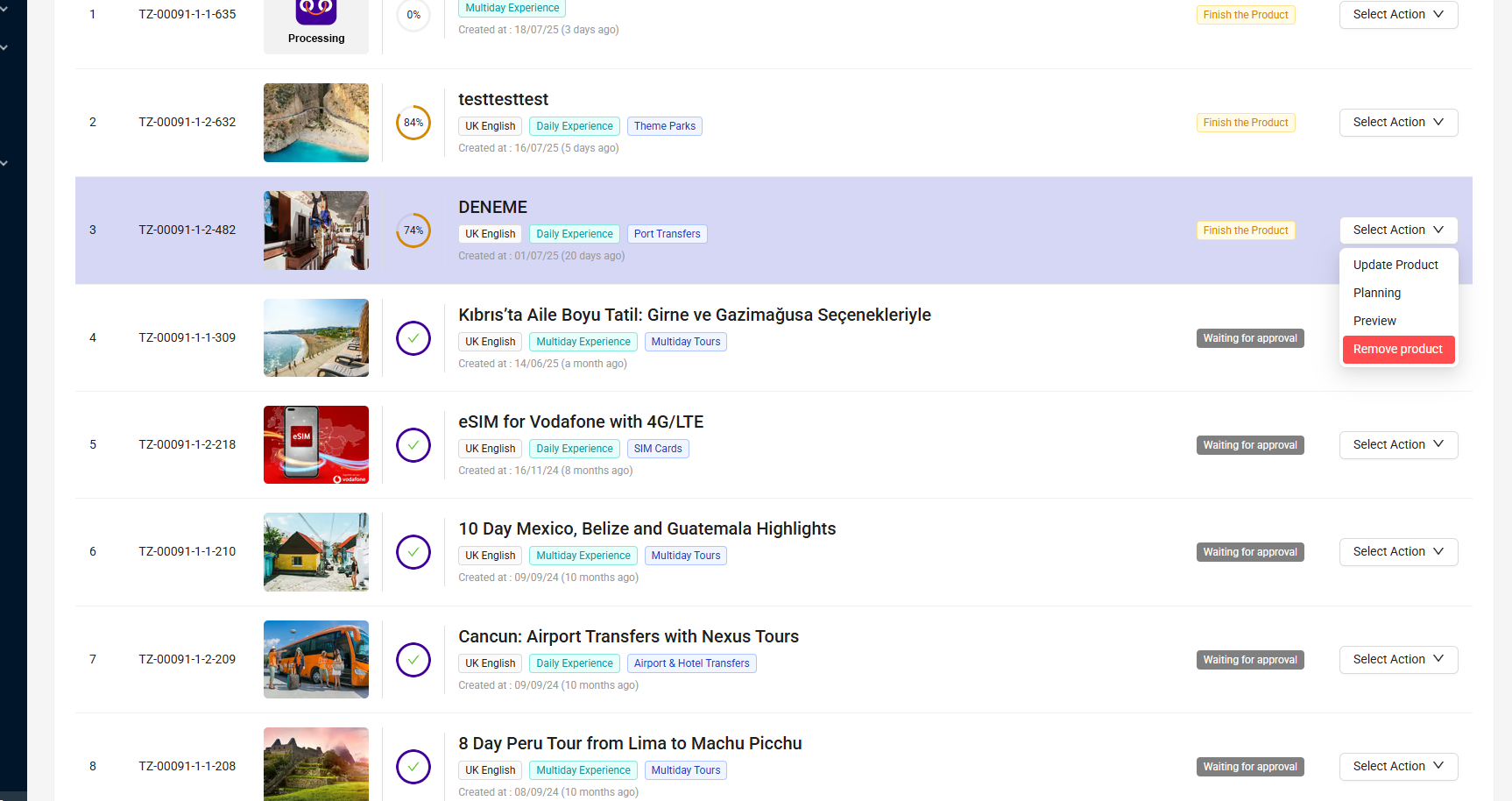Open eSIM for Vodafone with 4G/LTE title
This screenshot has width=1512, height=801.
tap(581, 422)
